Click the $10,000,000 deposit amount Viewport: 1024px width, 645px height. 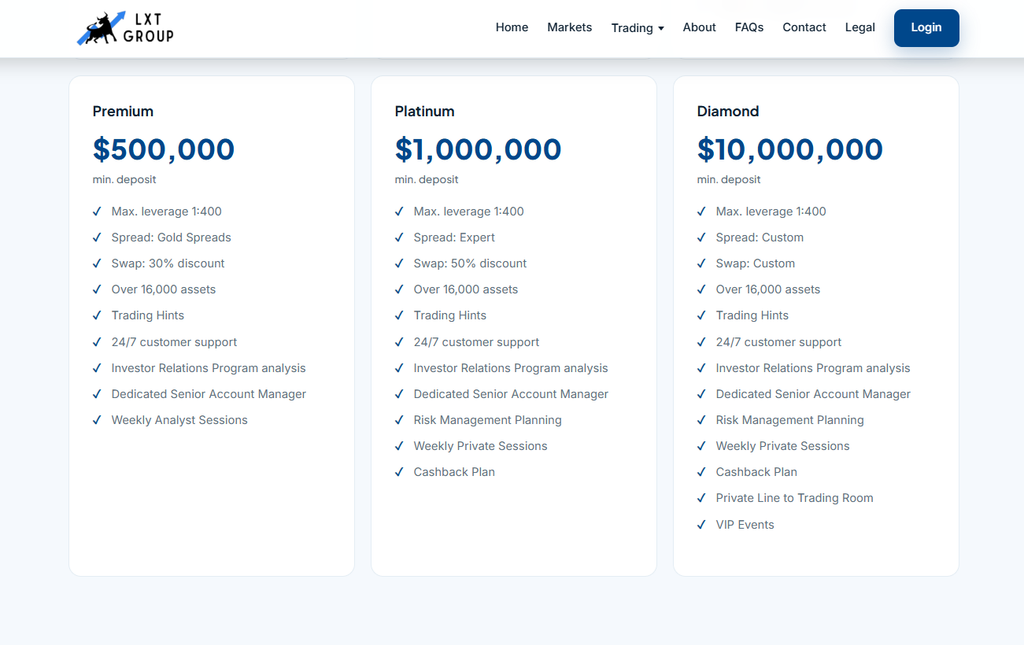point(790,149)
